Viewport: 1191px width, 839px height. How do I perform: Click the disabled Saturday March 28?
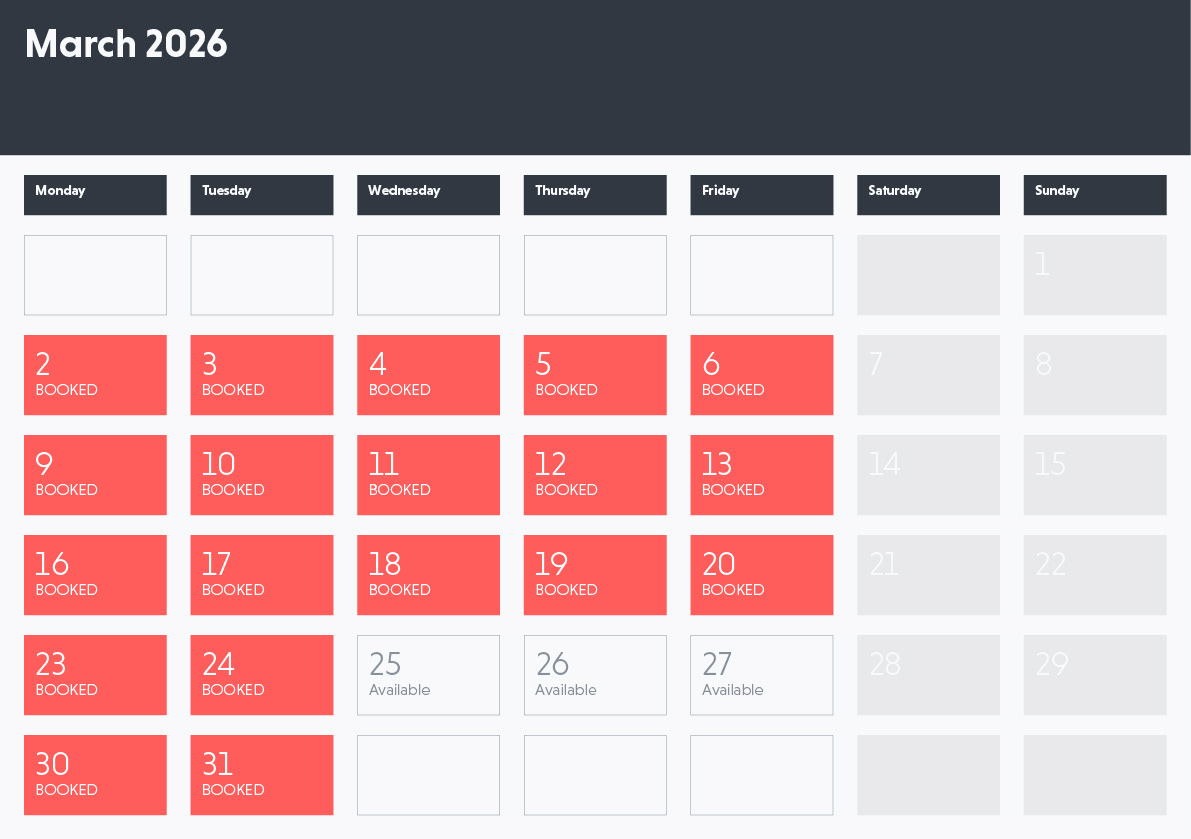point(928,675)
